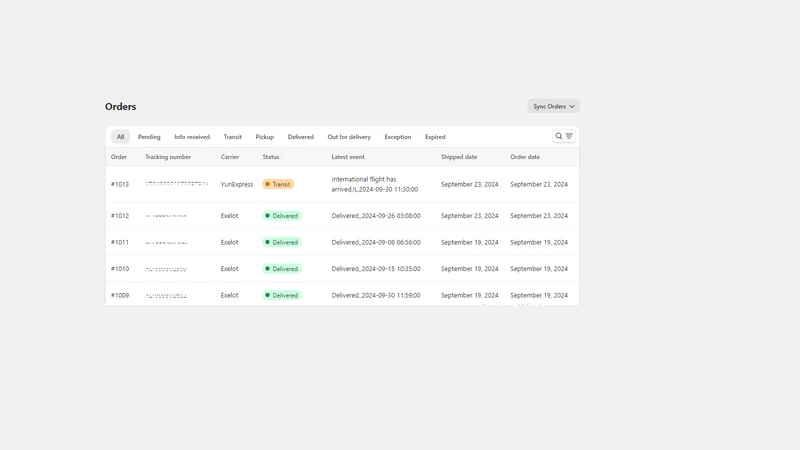Click the 'Delivered,2024-09-15 10:35:00' event
Screen dimensions: 800x450
tap(376, 269)
